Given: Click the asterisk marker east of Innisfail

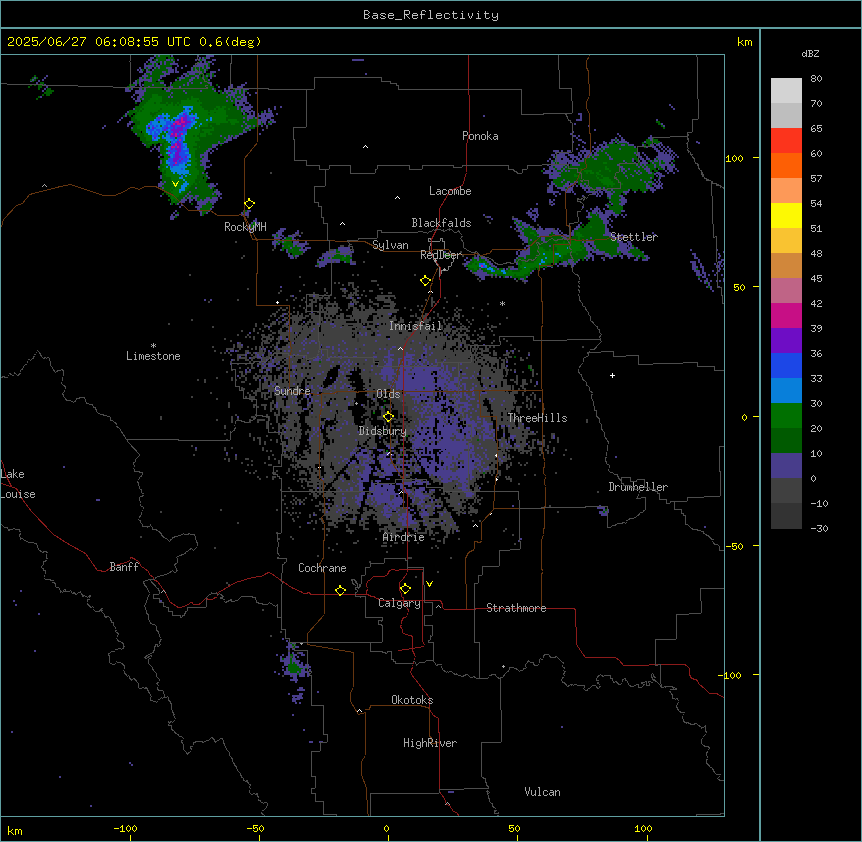Looking at the screenshot, I should coord(502,303).
